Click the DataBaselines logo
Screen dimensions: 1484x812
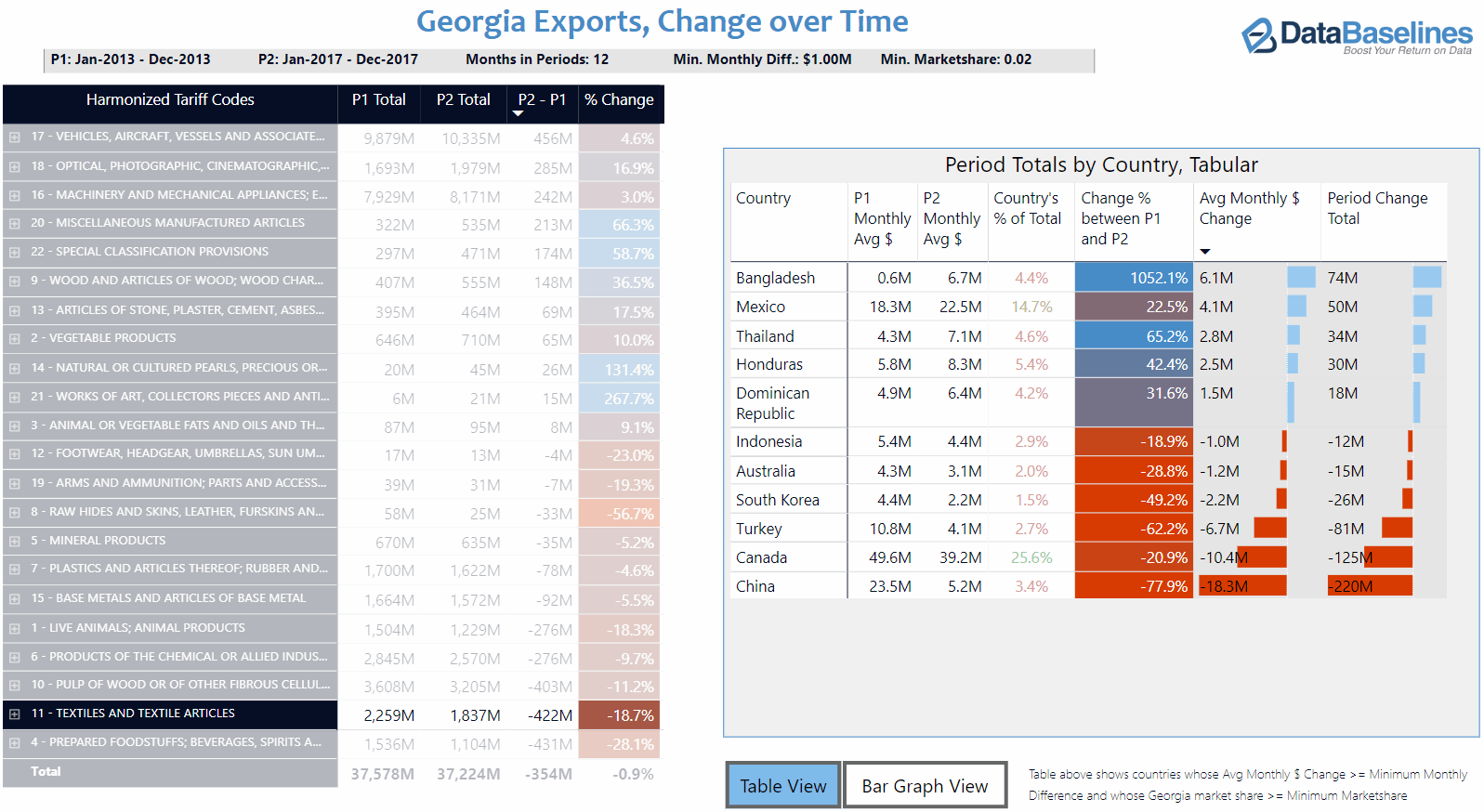click(x=1356, y=36)
